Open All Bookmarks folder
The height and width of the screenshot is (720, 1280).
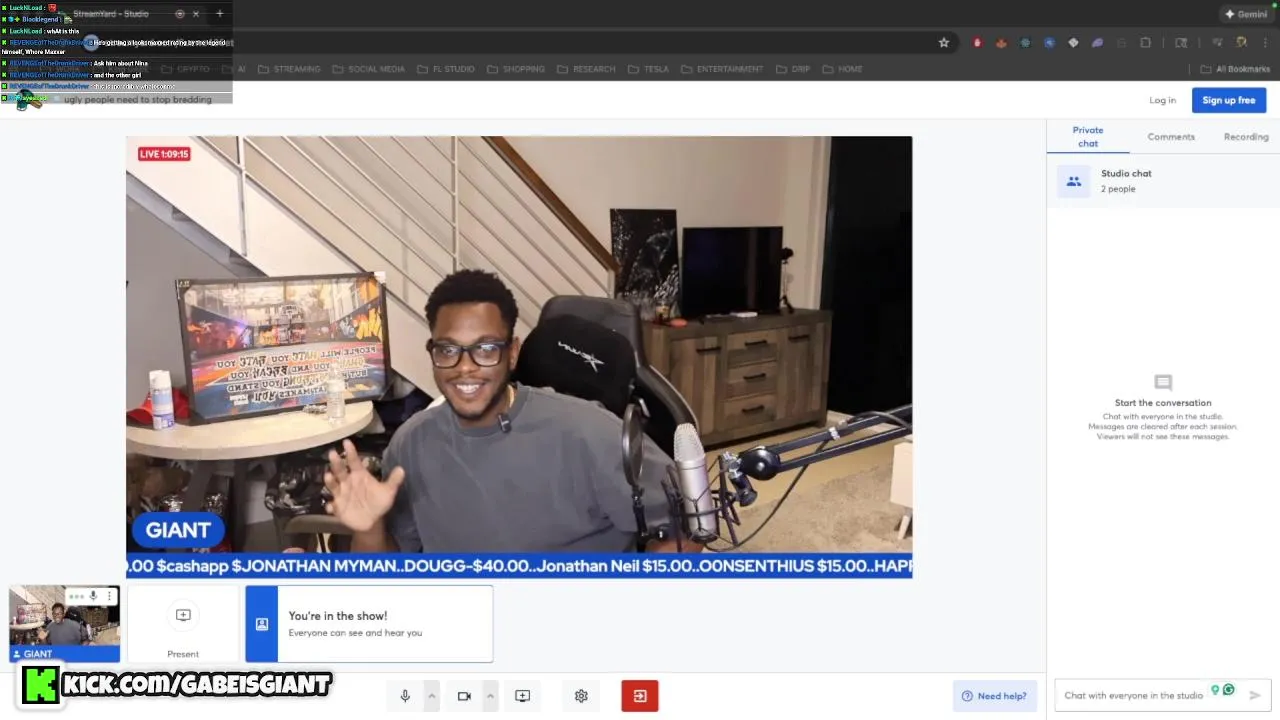coord(1235,69)
